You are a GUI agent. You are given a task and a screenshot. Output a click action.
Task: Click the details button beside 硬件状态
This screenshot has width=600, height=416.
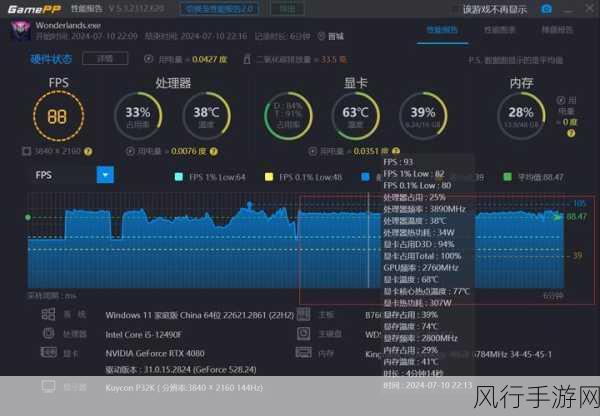click(105, 59)
